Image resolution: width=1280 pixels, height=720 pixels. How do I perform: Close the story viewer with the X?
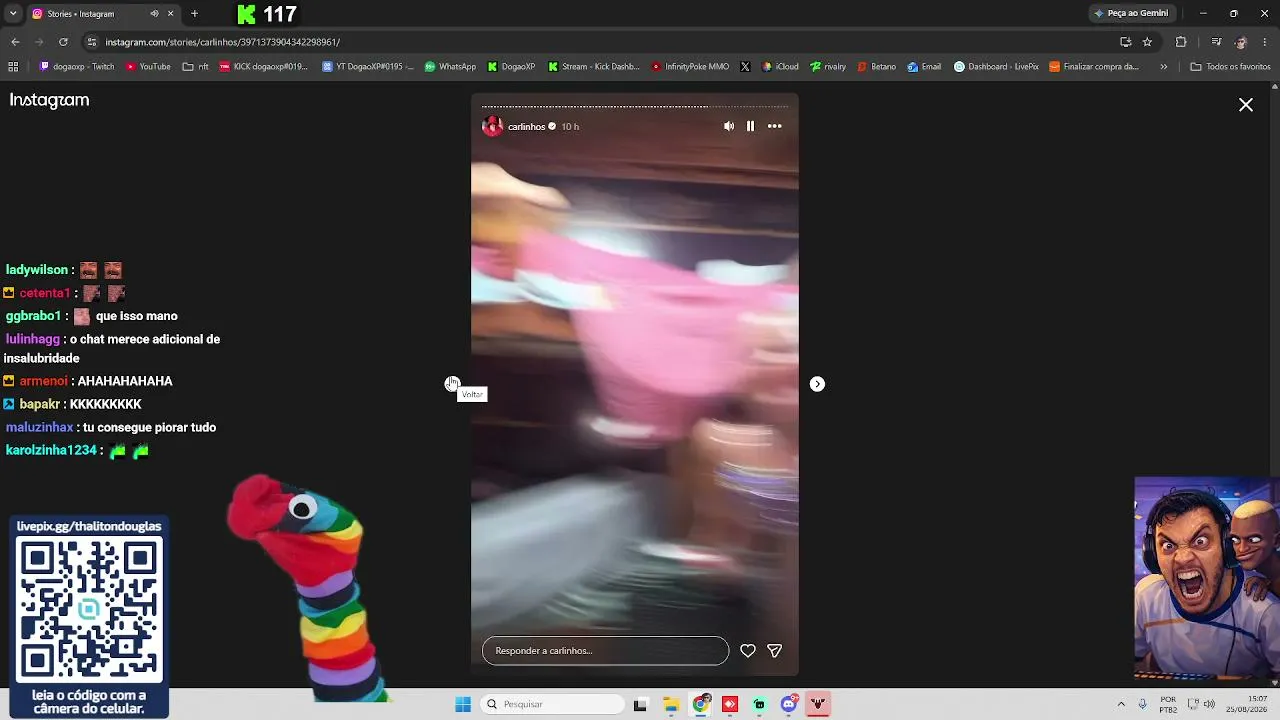1246,105
